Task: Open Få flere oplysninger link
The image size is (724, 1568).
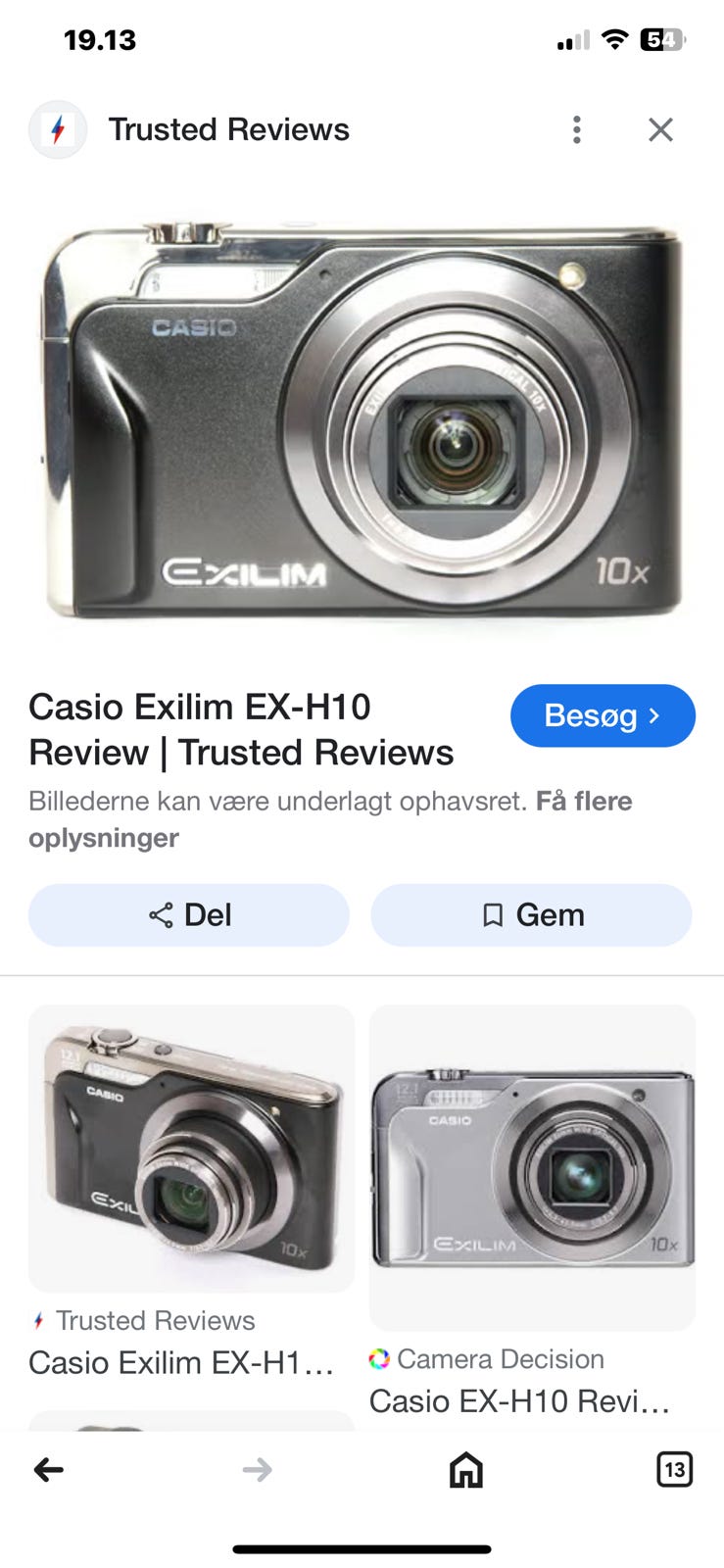Action: click(330, 819)
